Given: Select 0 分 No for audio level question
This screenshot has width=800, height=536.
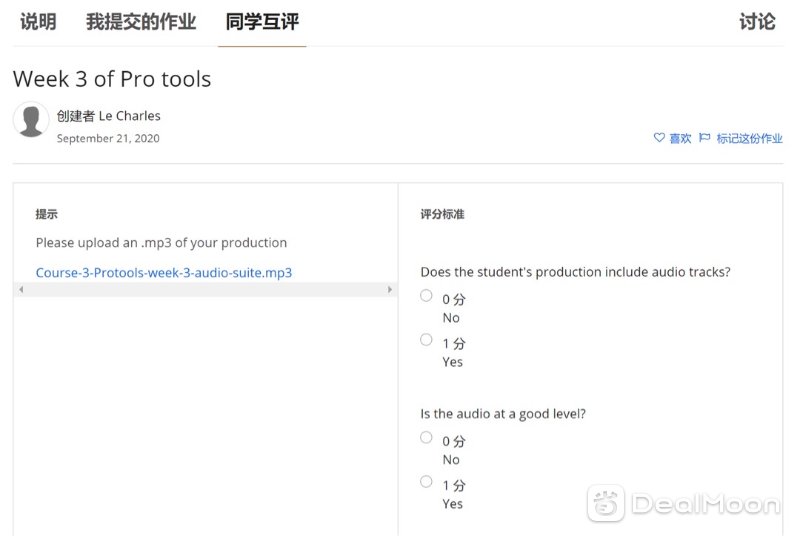Looking at the screenshot, I should [426, 438].
